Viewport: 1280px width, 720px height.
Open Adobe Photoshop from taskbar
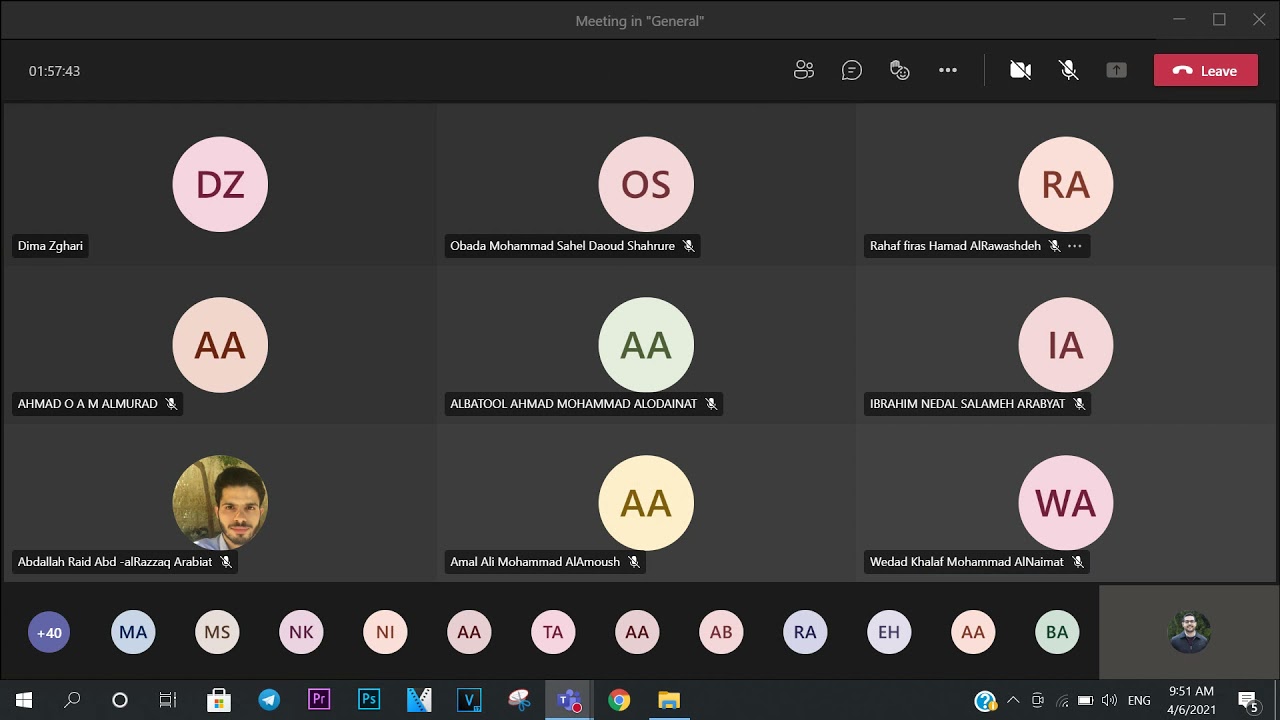point(369,700)
